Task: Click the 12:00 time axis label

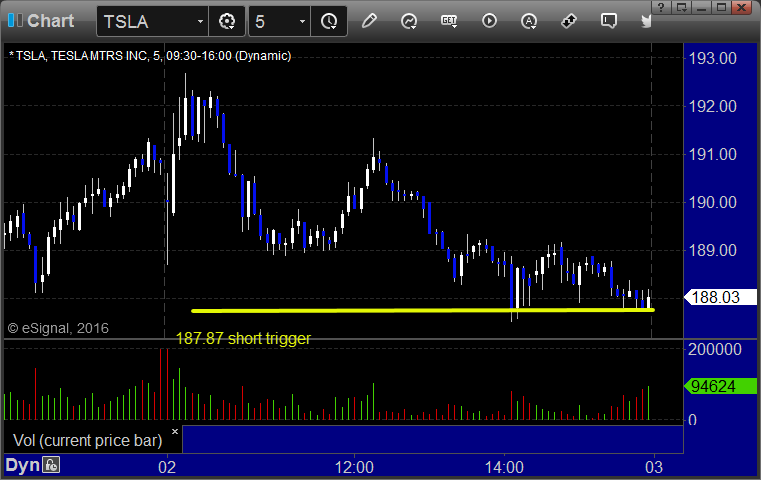Action: 354,467
